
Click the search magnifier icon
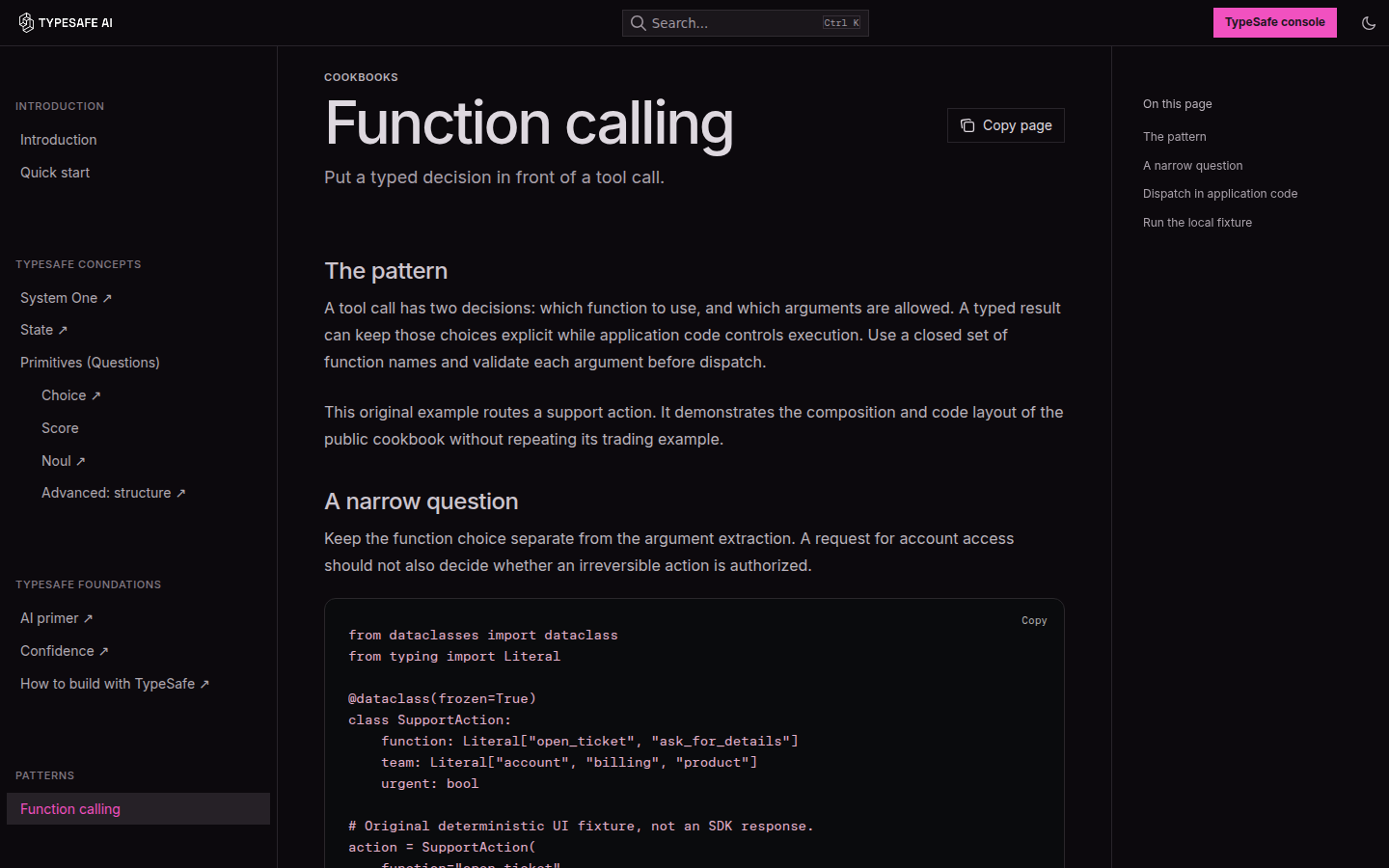[x=638, y=23]
